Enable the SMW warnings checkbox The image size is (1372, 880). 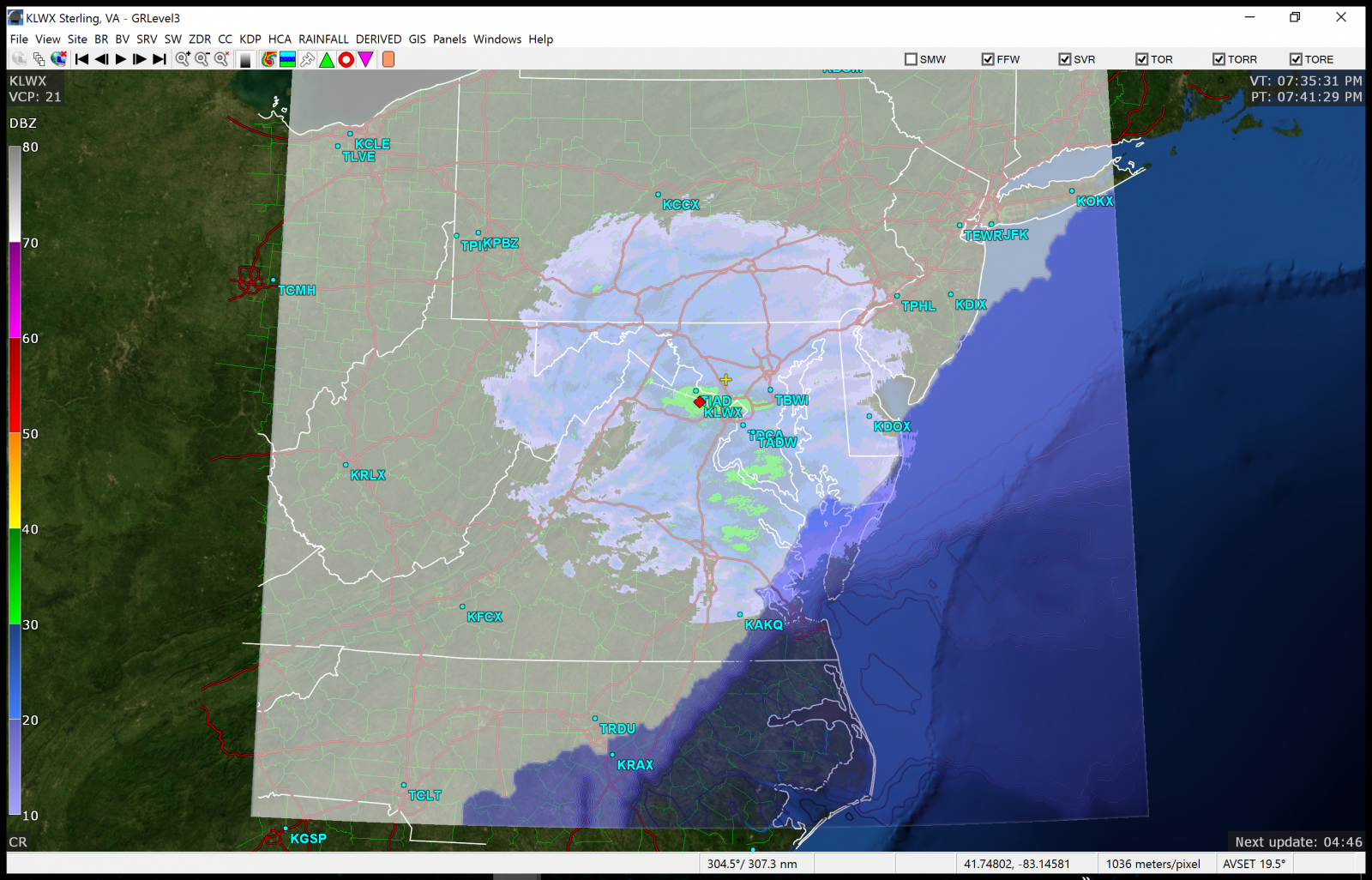pos(911,59)
